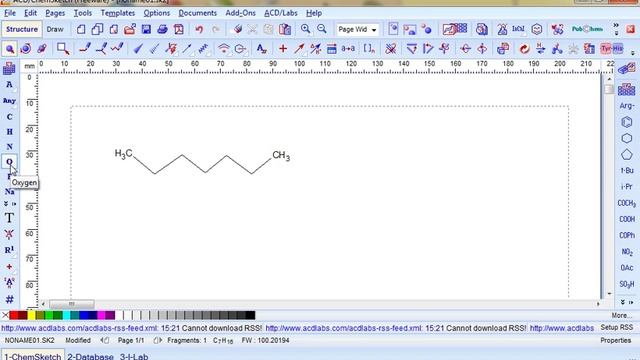Click the Paste clipboard icon
Viewport: 640px width, 360px height.
285,29
